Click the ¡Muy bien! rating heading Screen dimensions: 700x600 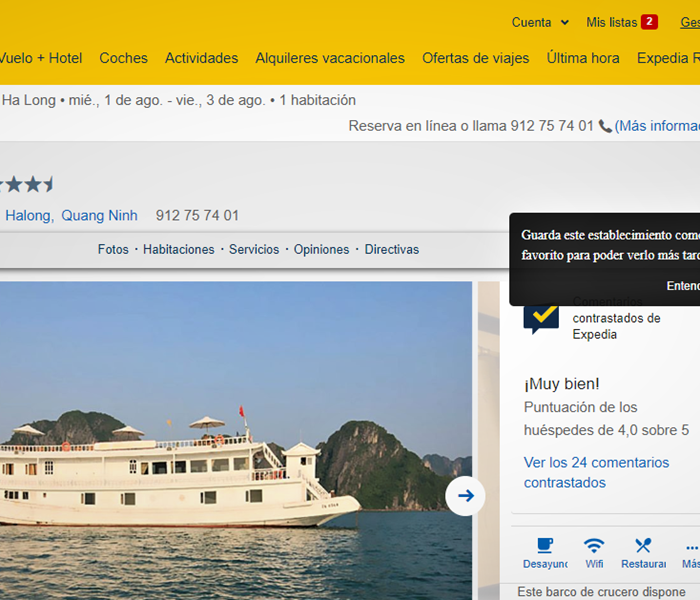[562, 384]
